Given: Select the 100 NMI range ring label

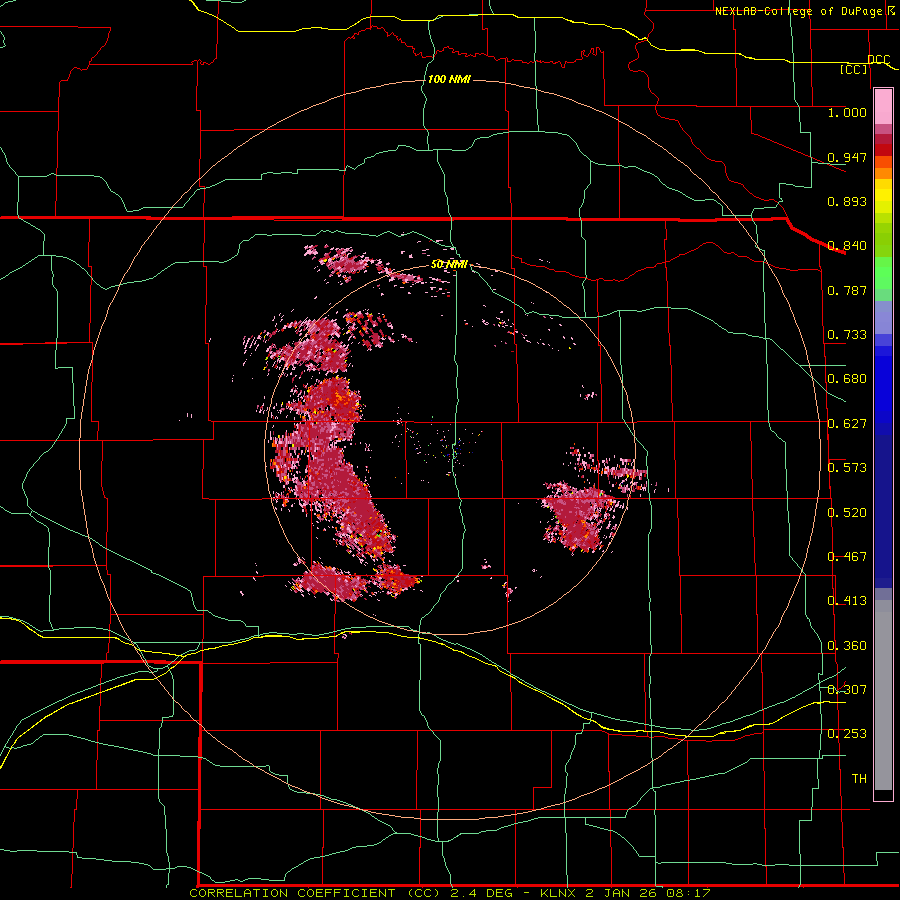Looking at the screenshot, I should click(449, 79).
